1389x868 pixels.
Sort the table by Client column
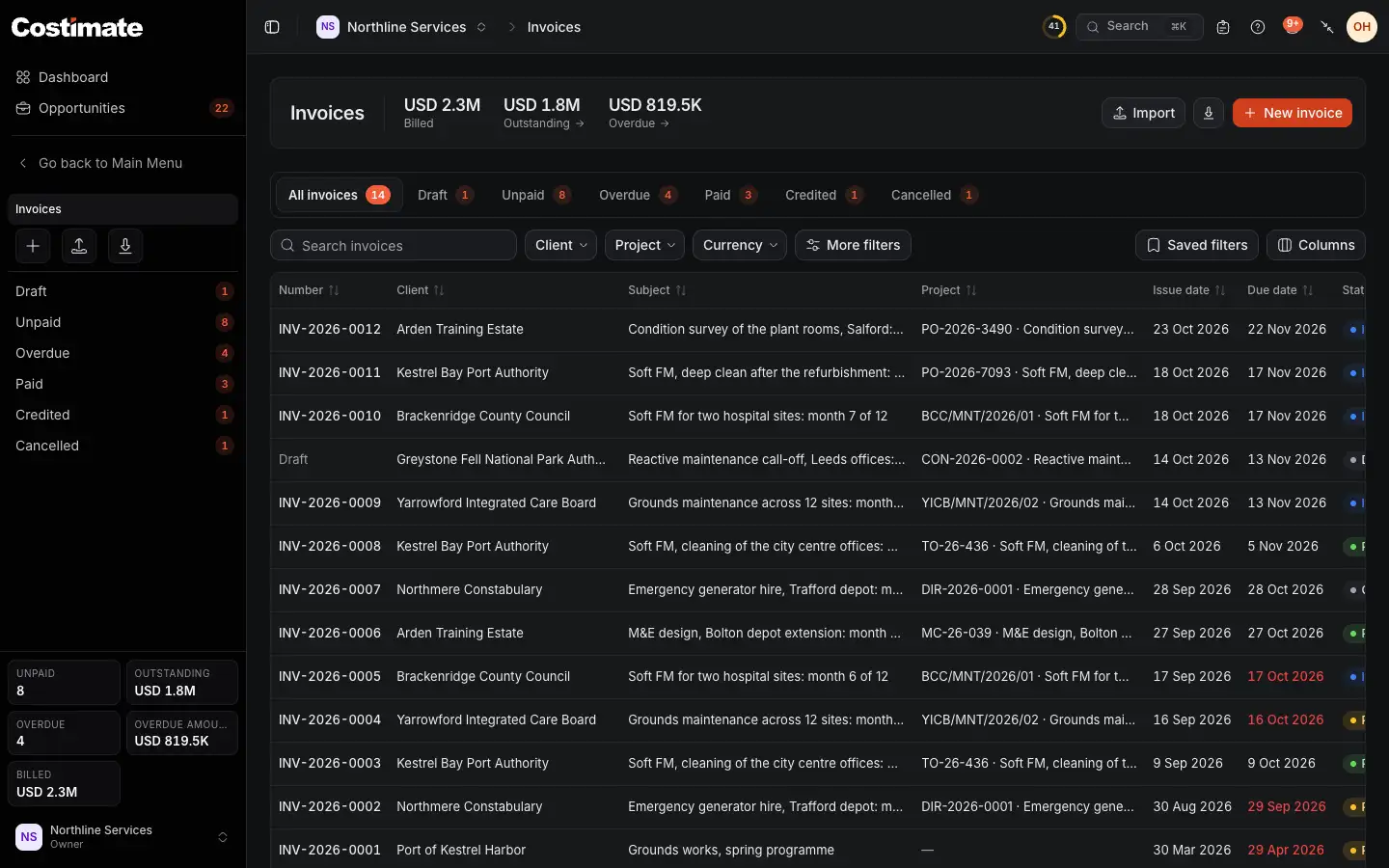420,290
